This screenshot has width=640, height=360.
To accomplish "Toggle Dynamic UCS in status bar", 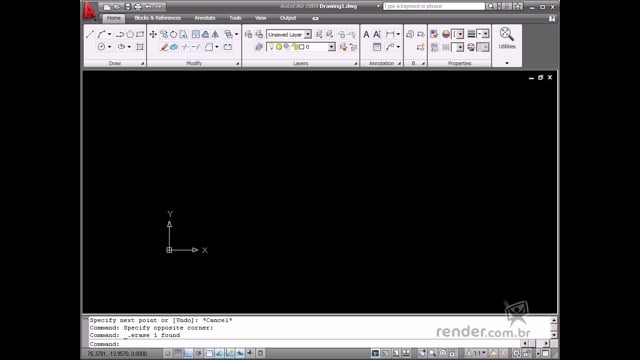I will click(x=230, y=353).
